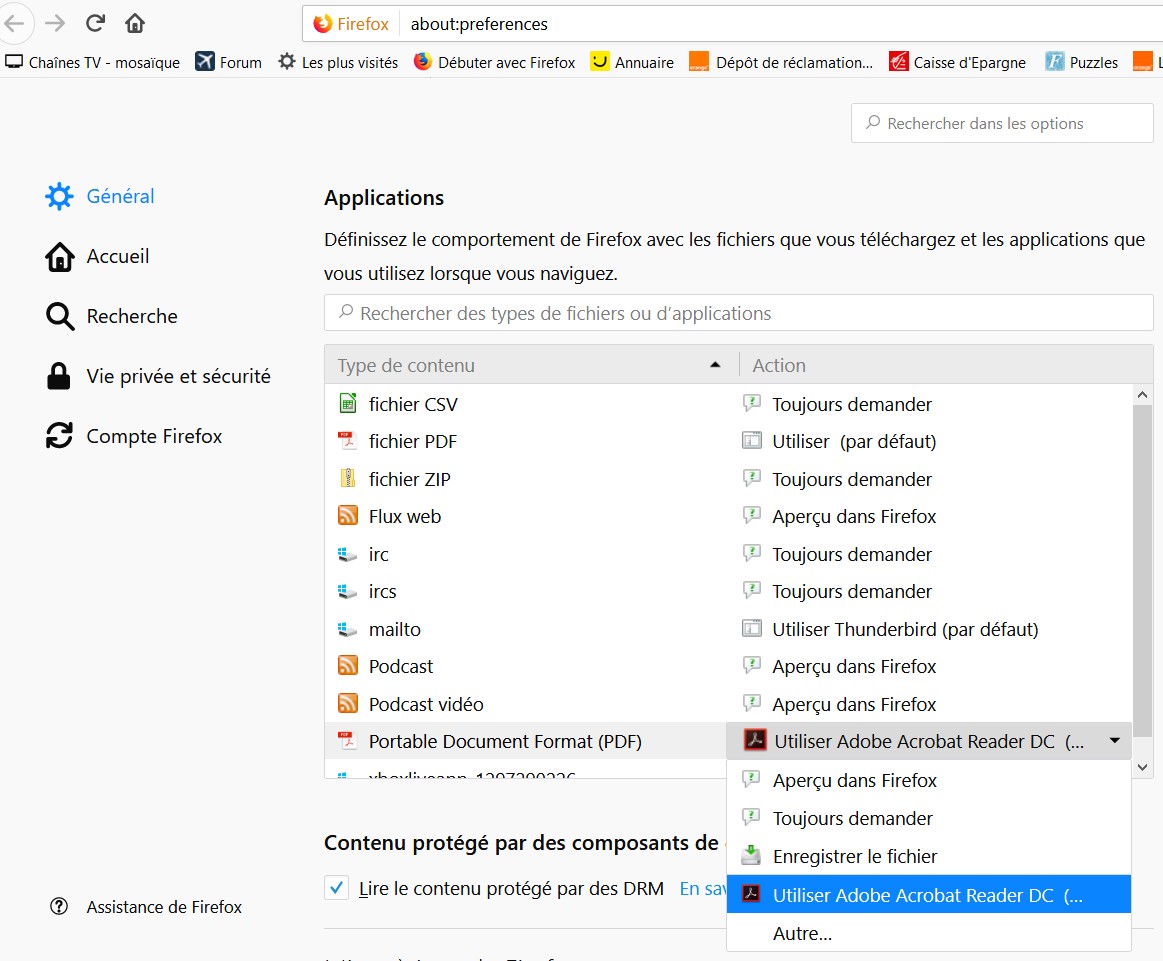Go to the Recherche settings panel
The image size is (1163, 961).
coord(131,317)
